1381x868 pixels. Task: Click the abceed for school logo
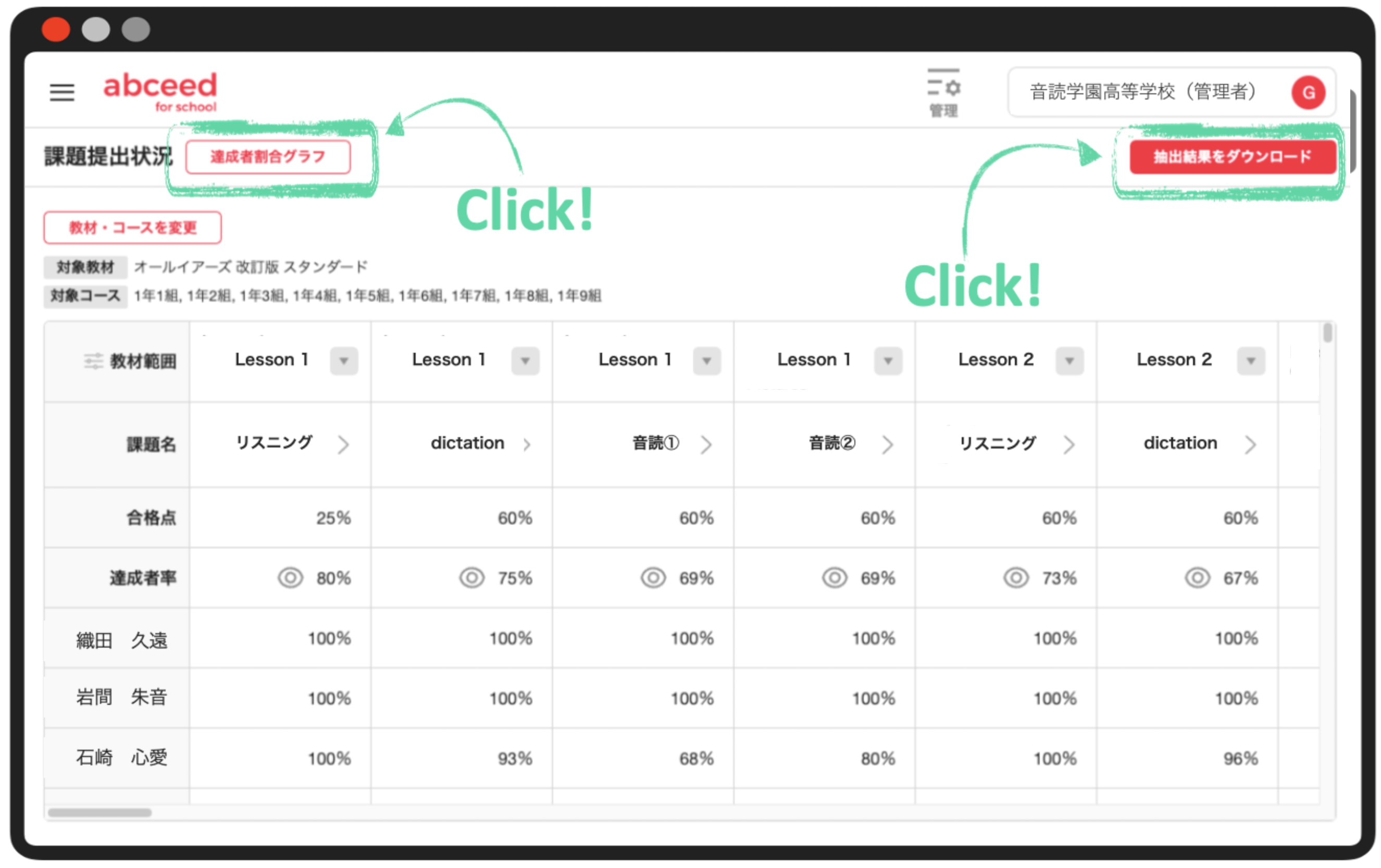pyautogui.click(x=160, y=91)
